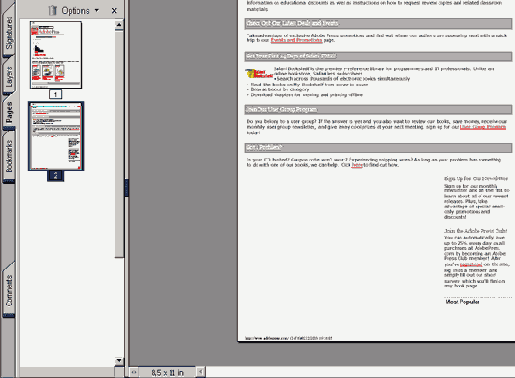Switch to the Layers tab

9,77
